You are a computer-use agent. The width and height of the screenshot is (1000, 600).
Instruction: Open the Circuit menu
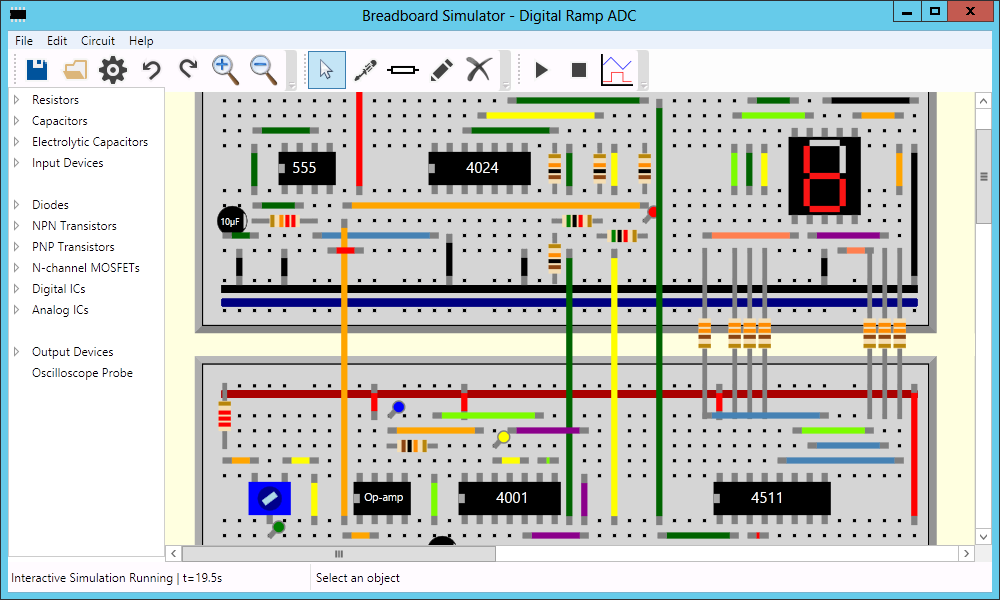[x=98, y=41]
